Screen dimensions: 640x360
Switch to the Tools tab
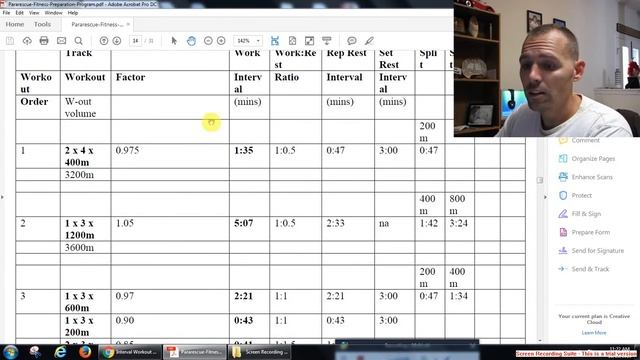pos(42,24)
